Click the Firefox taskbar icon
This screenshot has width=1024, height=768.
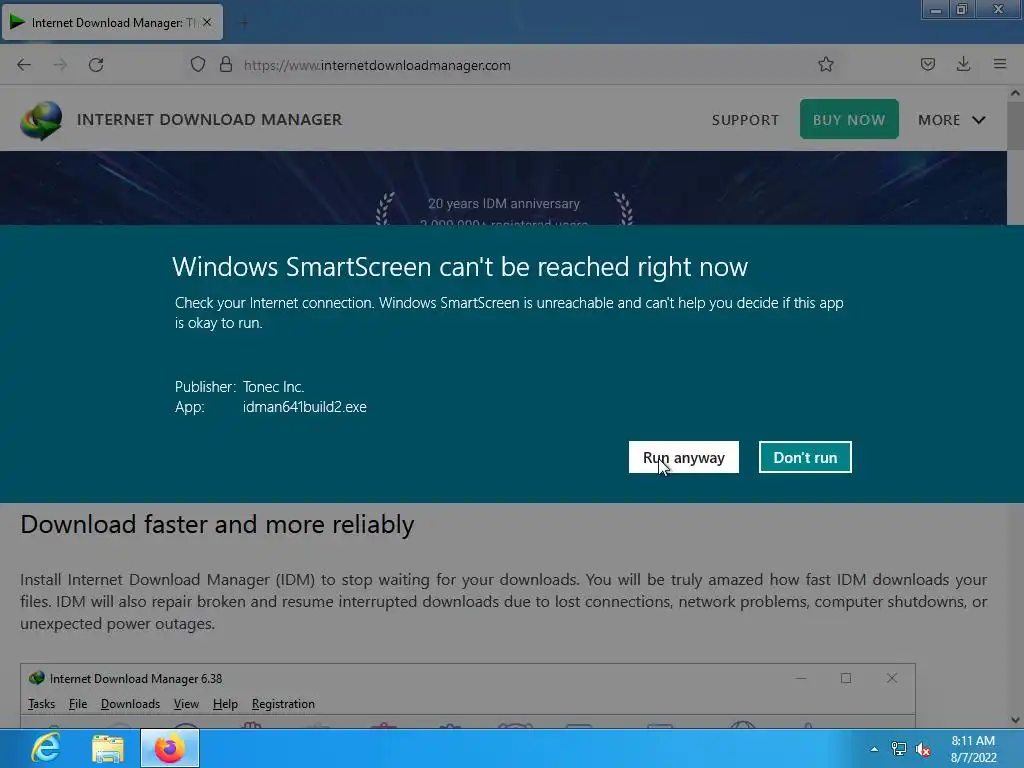click(x=169, y=748)
